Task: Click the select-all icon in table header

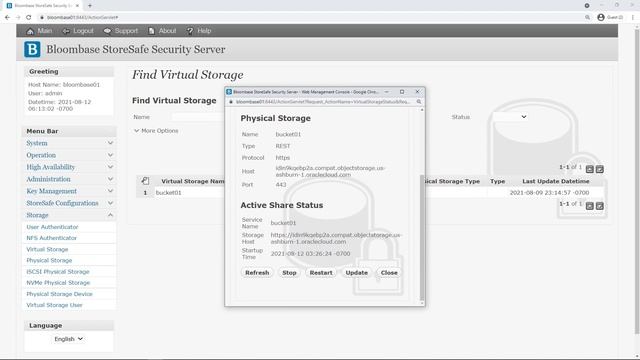Action: [x=145, y=181]
